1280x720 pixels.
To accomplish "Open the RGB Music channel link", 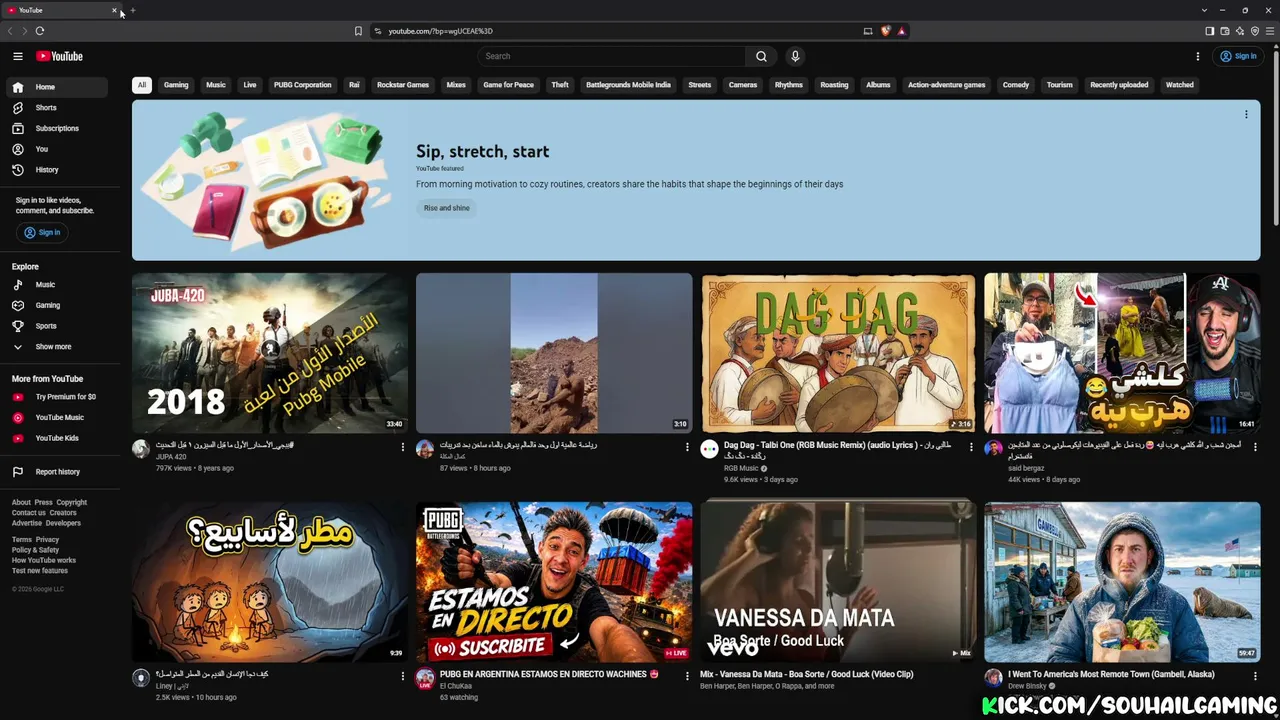I will pos(741,468).
